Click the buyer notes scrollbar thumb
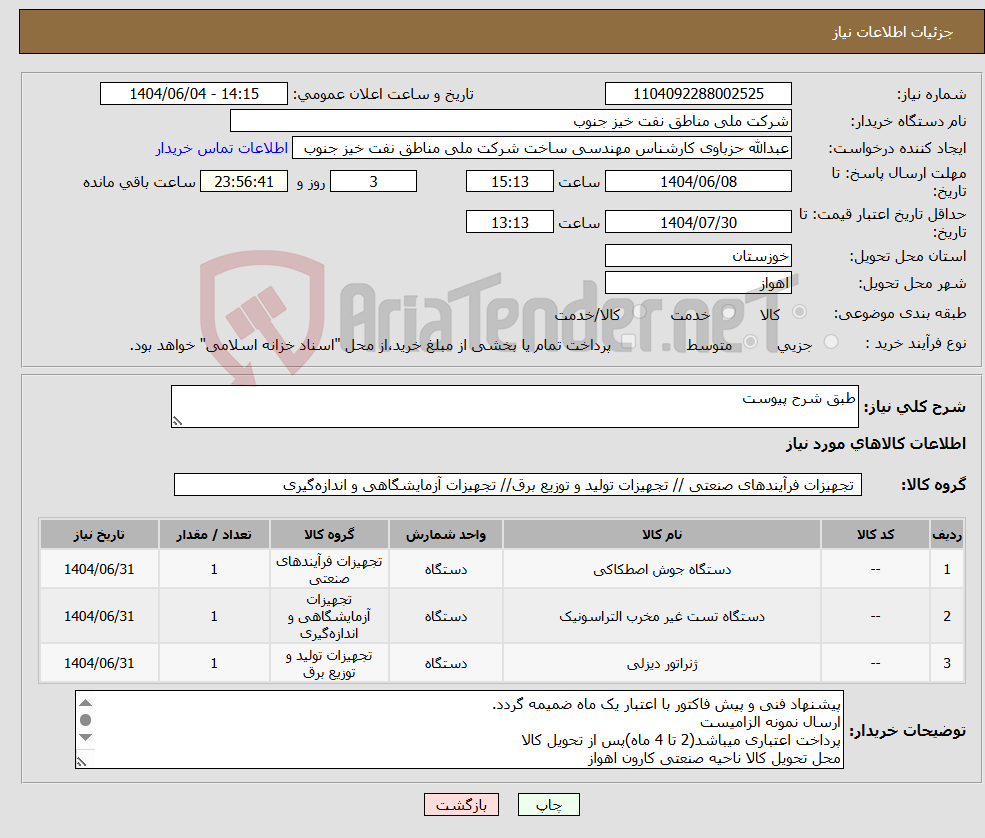This screenshot has height=838, width=985. [x=86, y=720]
